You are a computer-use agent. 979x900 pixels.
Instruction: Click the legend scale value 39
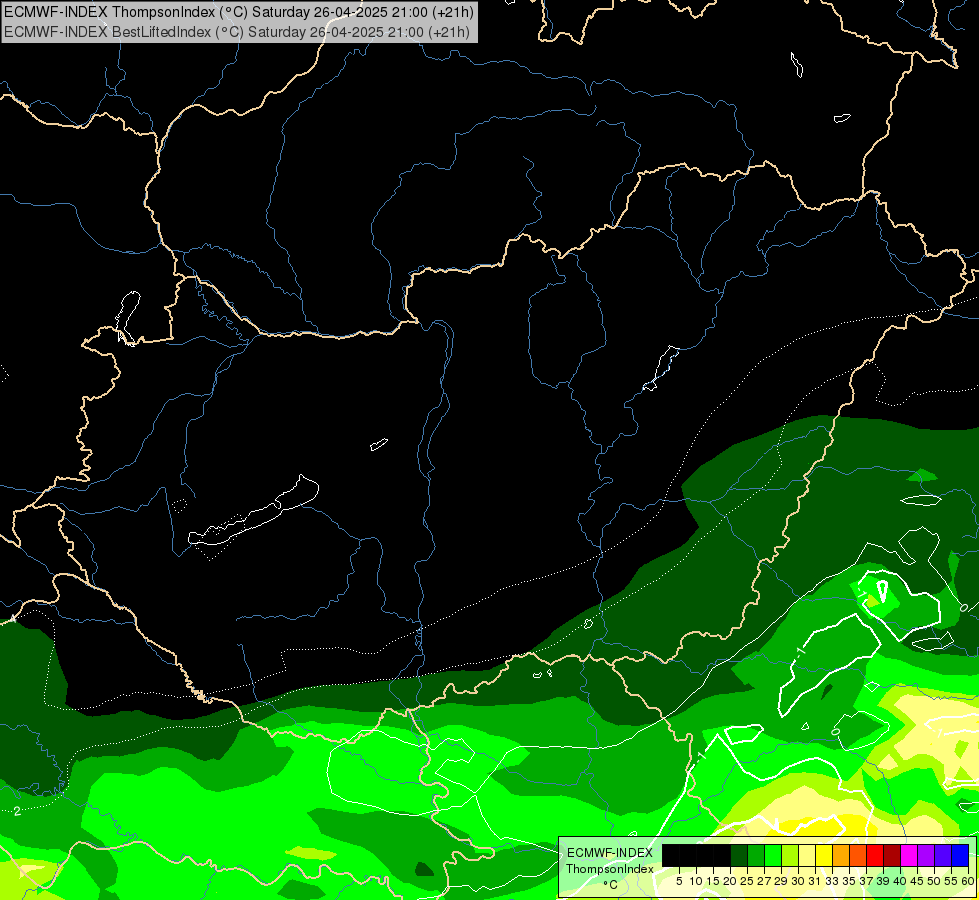tap(883, 881)
